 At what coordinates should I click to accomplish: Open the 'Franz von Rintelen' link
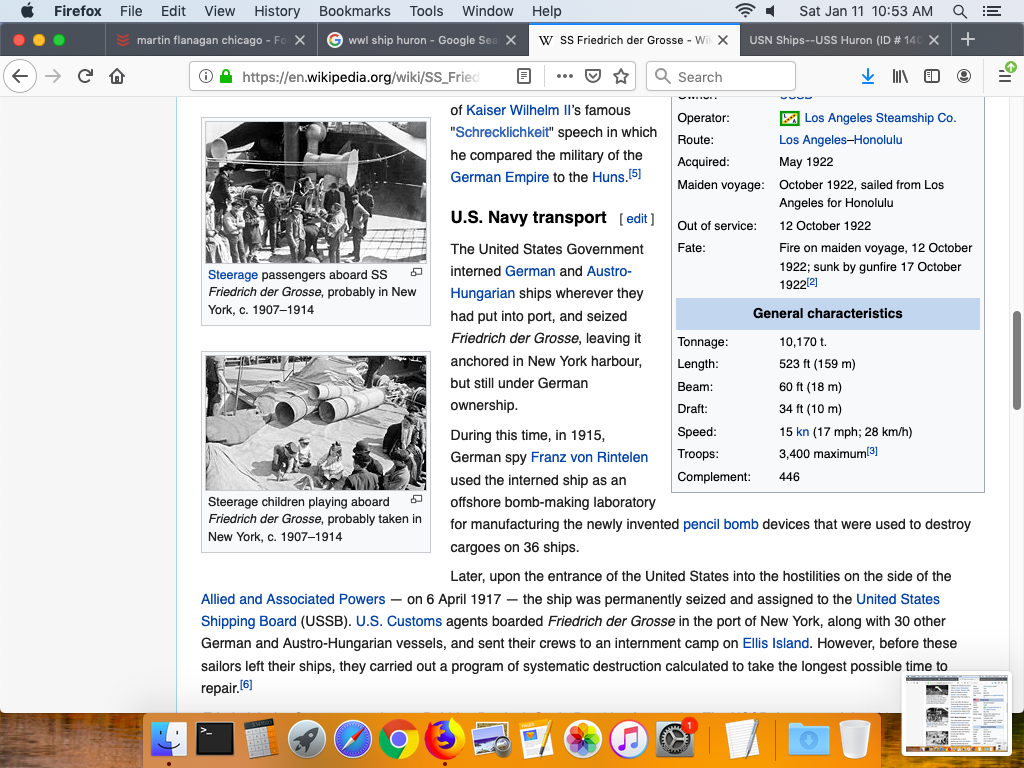[589, 457]
